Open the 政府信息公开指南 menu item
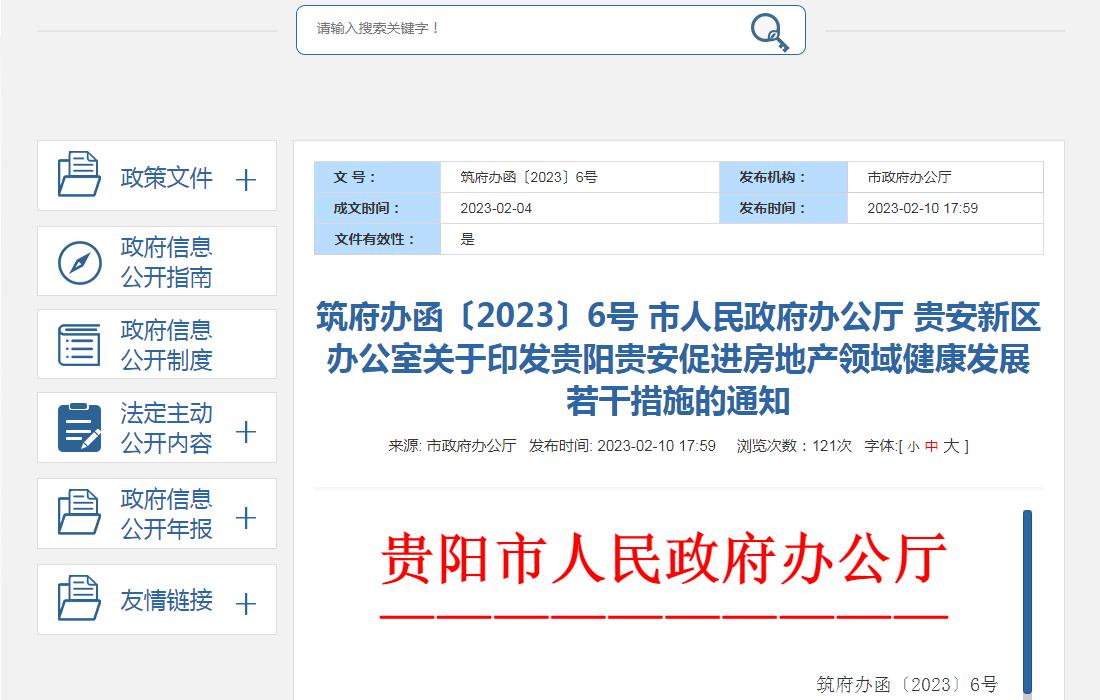Viewport: 1100px width, 700px height. [x=166, y=262]
